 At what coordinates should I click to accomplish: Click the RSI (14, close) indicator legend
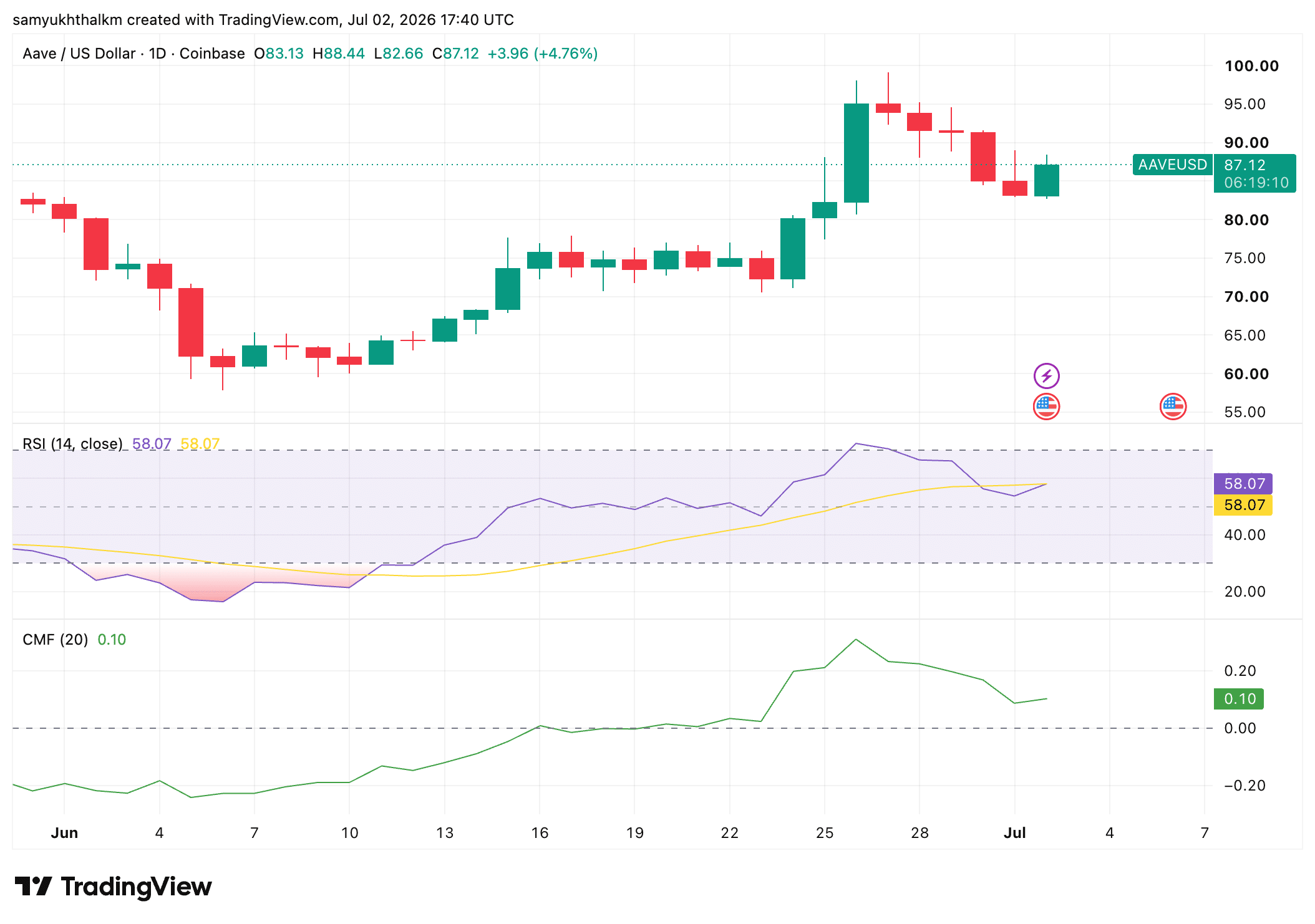click(72, 444)
